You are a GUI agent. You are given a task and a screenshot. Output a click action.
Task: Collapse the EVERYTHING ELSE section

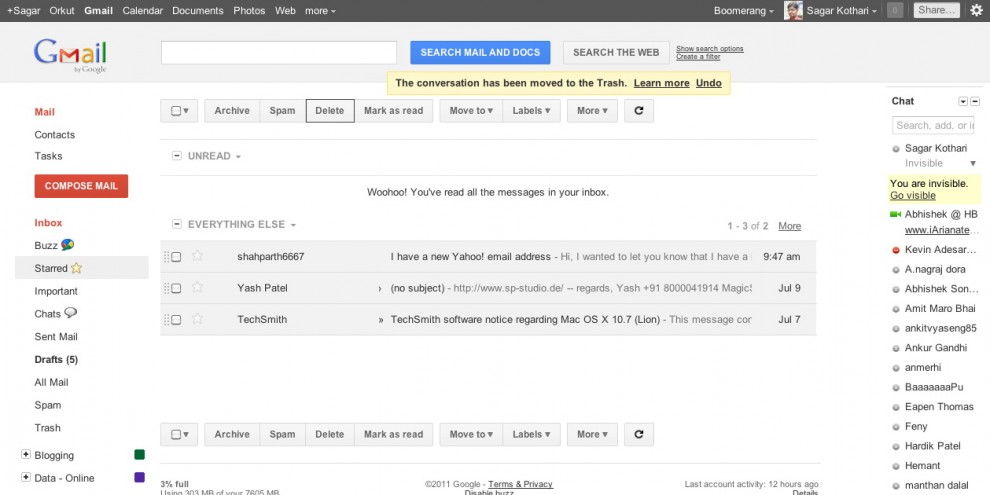177,224
